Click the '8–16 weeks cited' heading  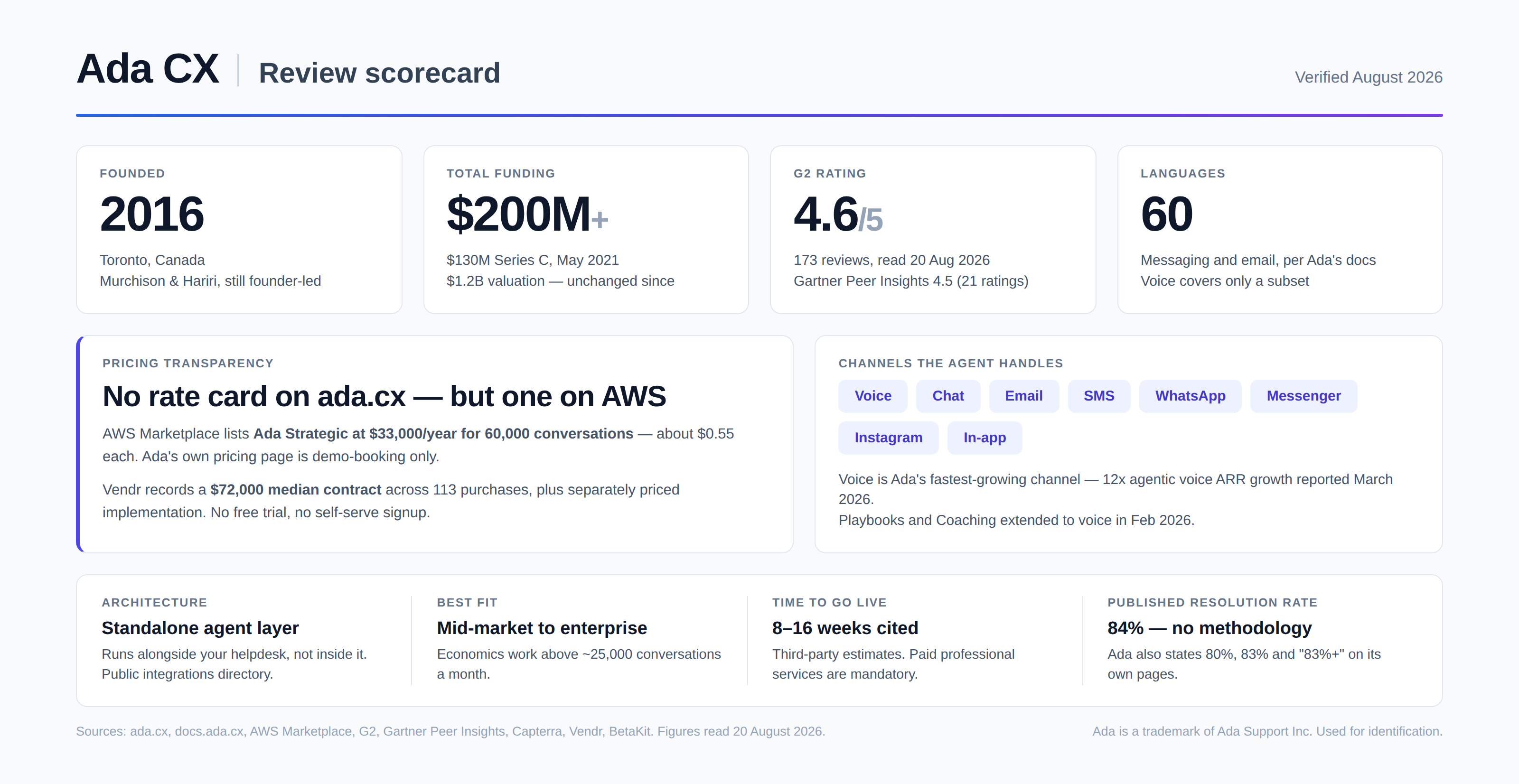(x=845, y=628)
